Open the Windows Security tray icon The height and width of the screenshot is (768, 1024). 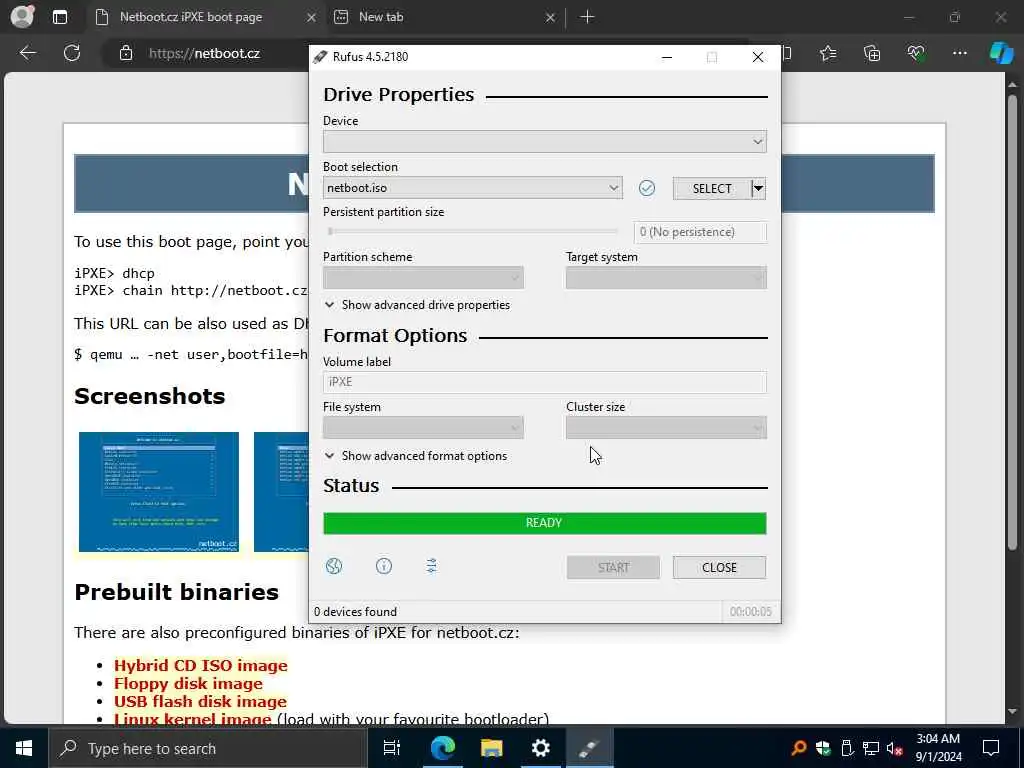coord(823,748)
